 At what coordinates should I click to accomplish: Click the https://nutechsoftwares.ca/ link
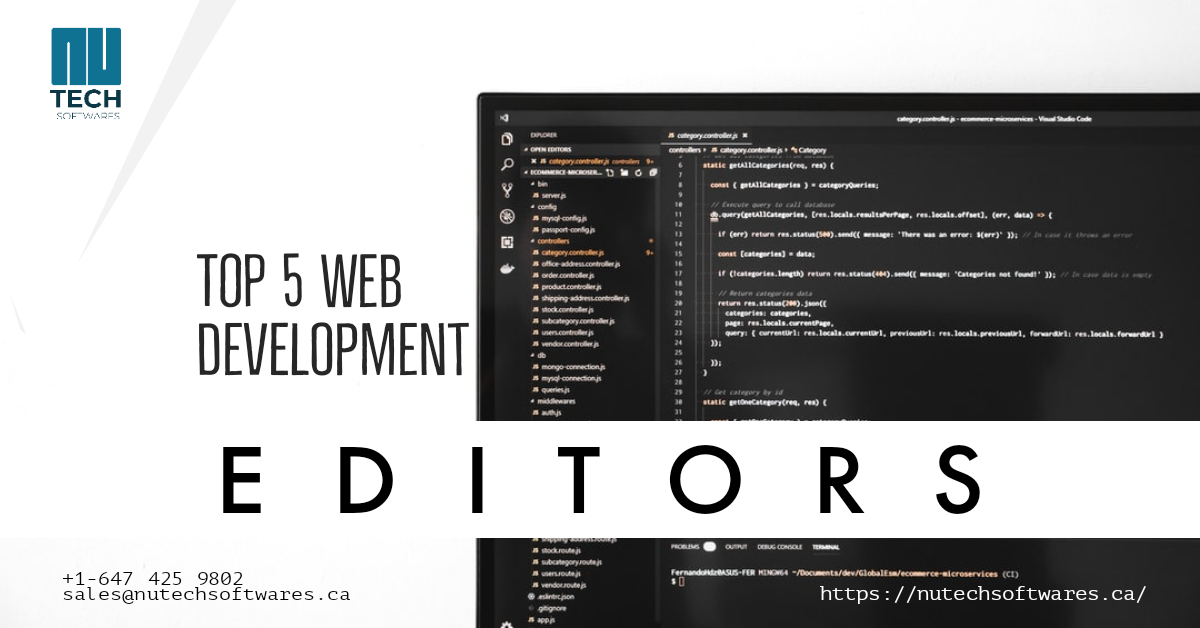[x=983, y=594]
